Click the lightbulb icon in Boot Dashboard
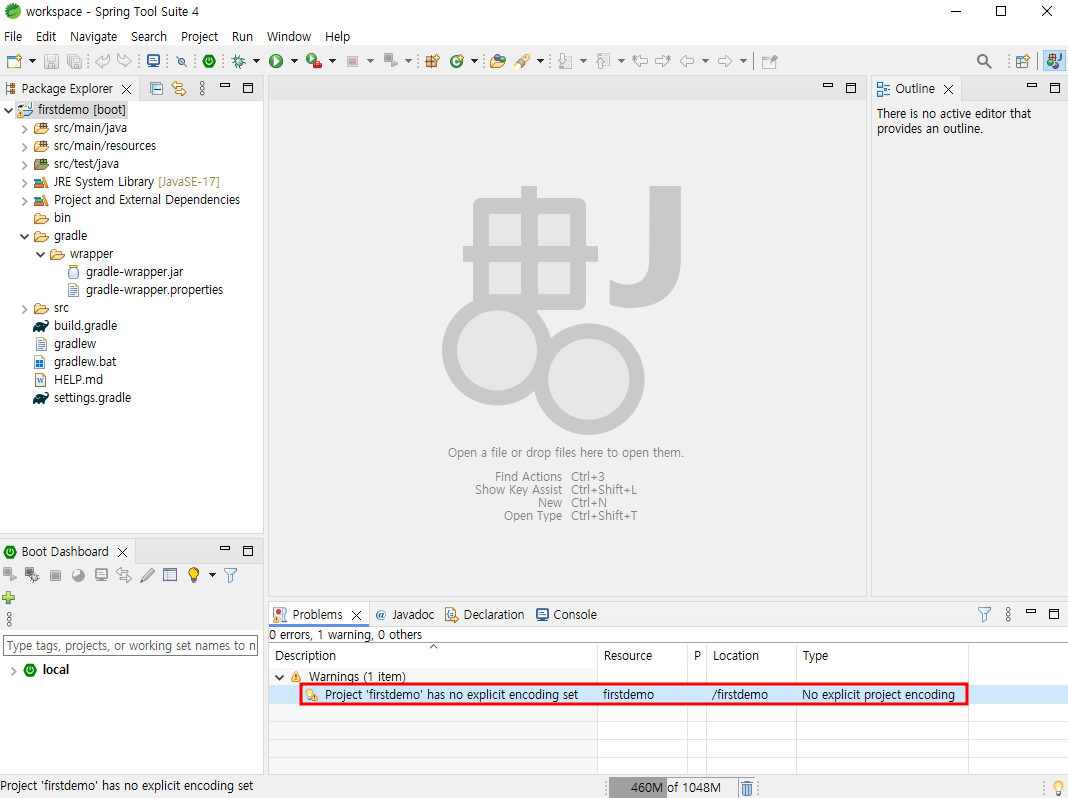The image size is (1068, 798). point(193,575)
